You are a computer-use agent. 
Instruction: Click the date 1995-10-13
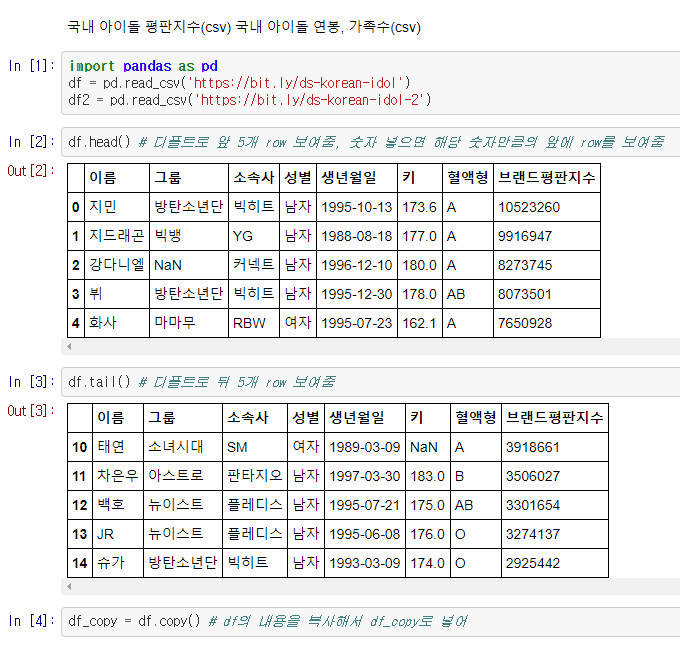coord(356,207)
